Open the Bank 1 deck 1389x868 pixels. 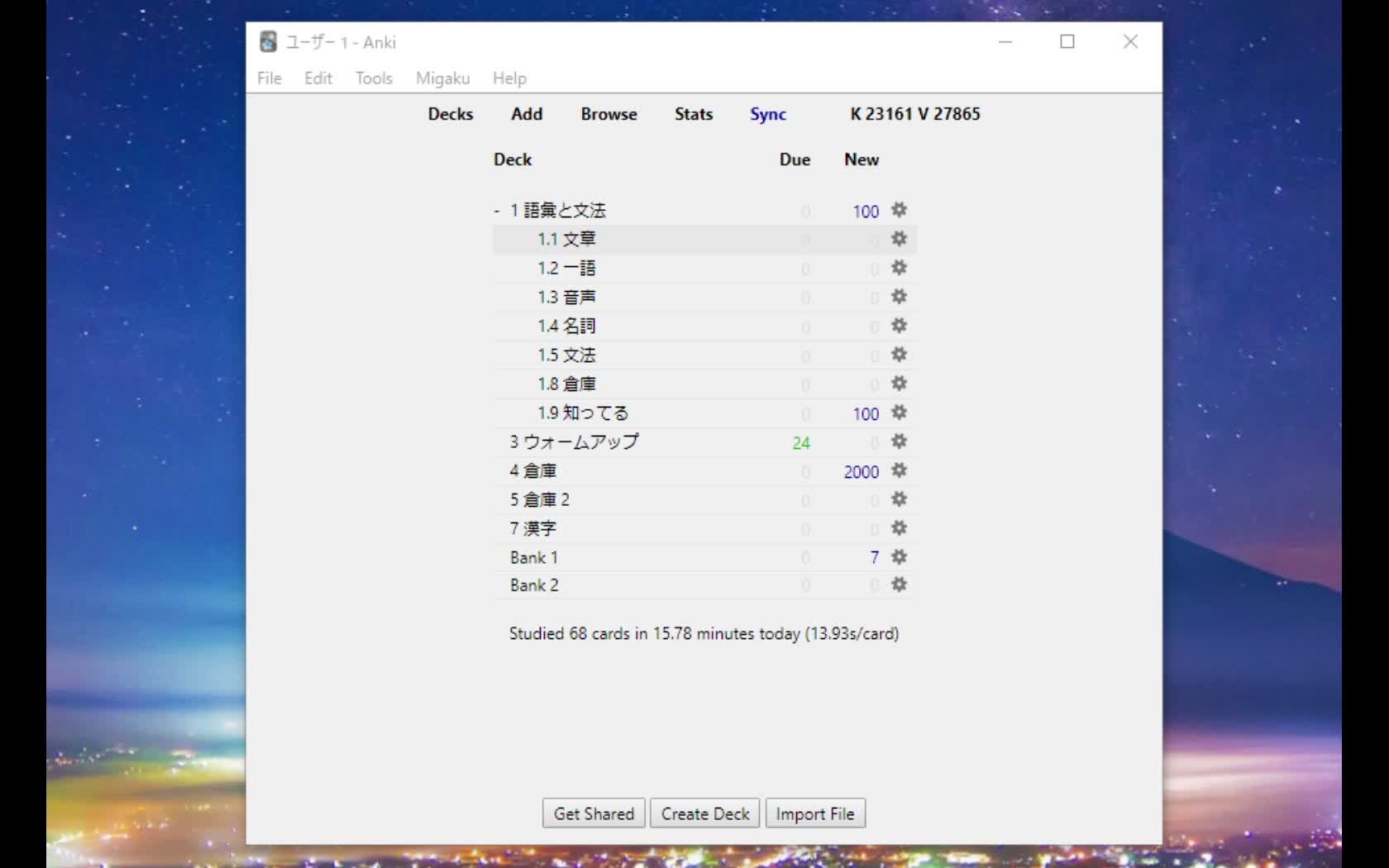coord(534,557)
